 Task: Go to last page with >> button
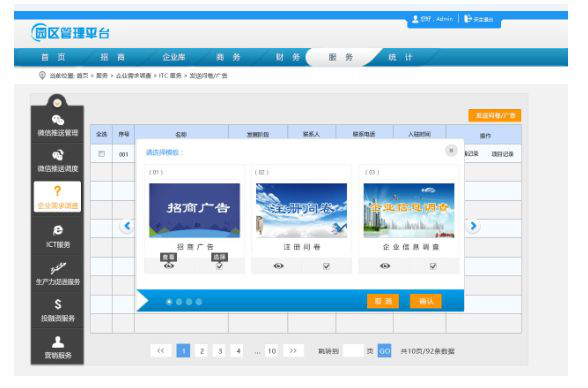click(293, 351)
